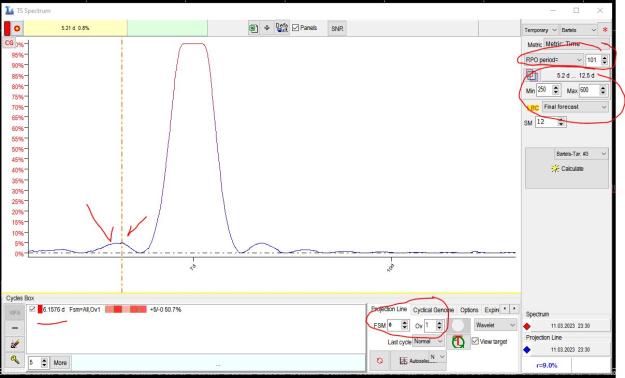Click the RPO period value field 101
The height and width of the screenshot is (378, 625).
(x=593, y=60)
